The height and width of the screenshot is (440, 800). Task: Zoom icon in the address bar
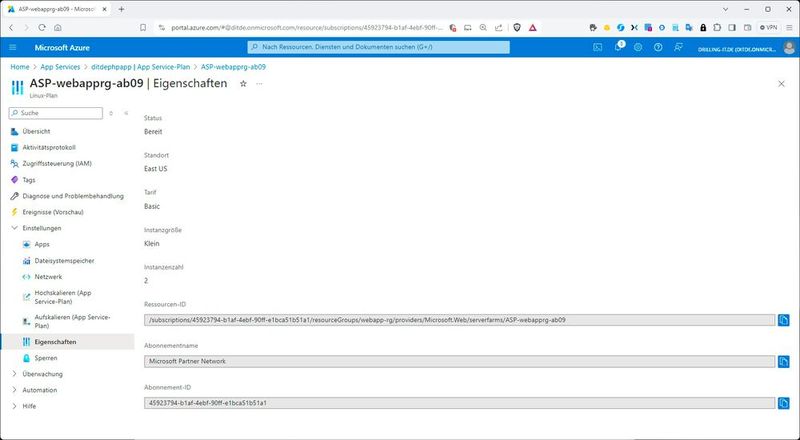coord(483,28)
